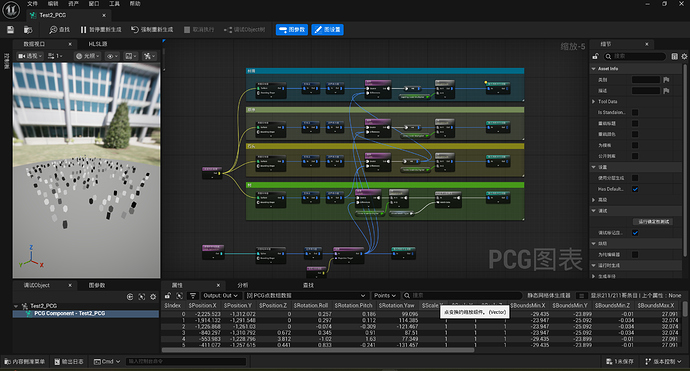Expand the Tool Data section
Viewport: 690px width, 371px height.
[x=594, y=101]
